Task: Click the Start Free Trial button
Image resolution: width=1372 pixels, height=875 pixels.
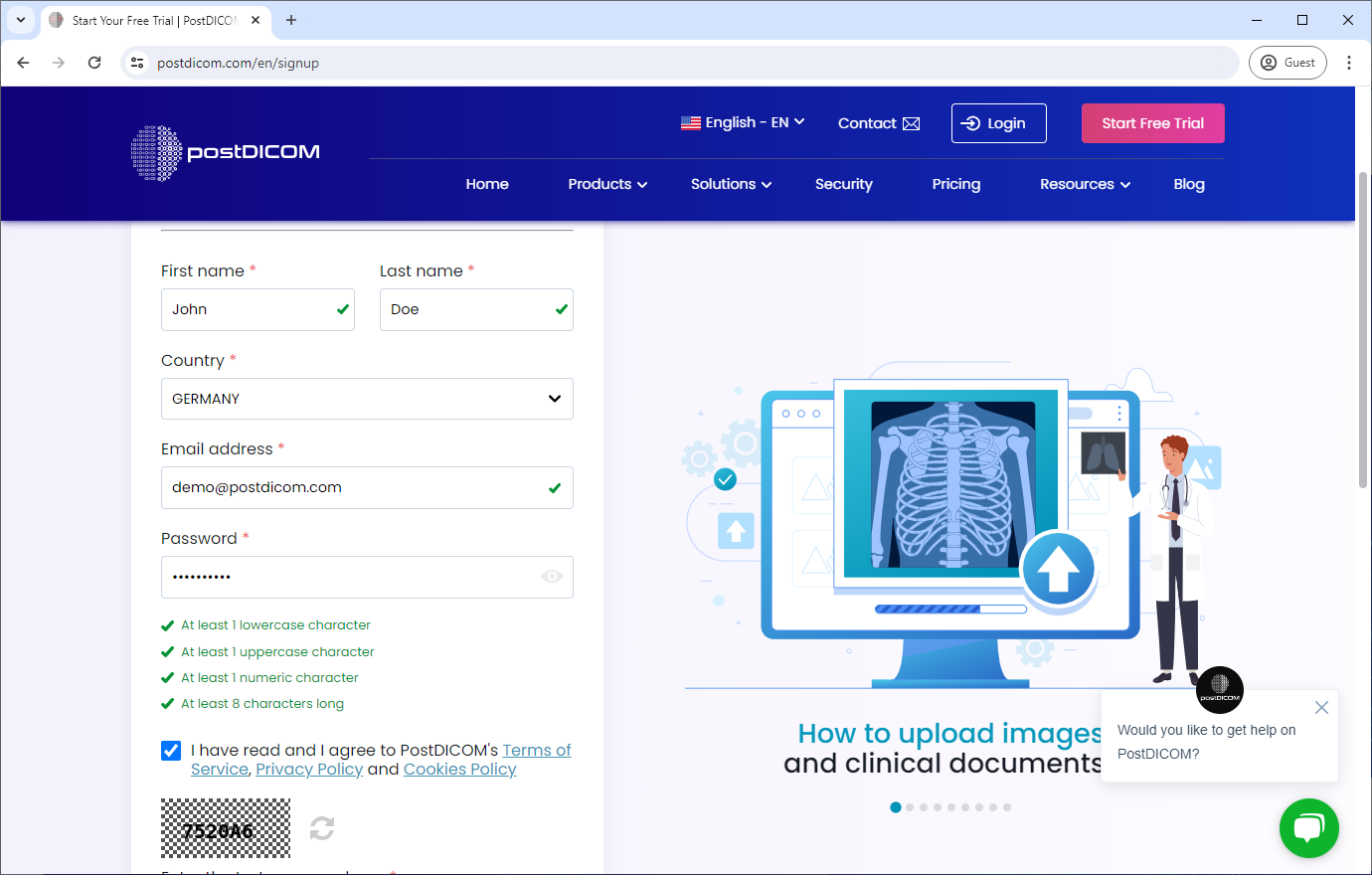Action: tap(1152, 122)
